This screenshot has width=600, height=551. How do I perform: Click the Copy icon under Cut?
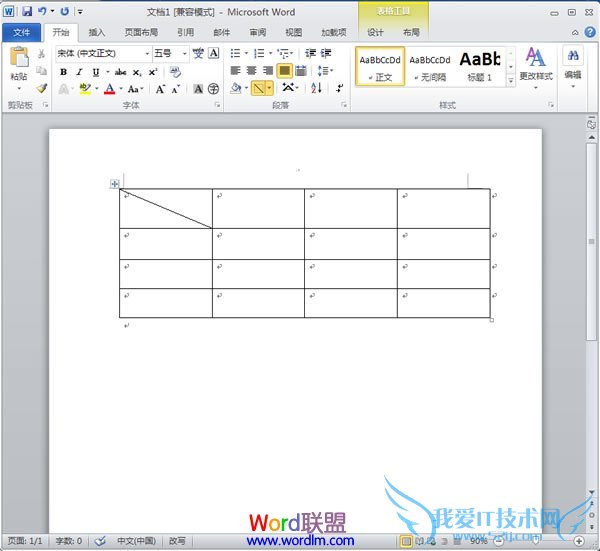(x=41, y=71)
